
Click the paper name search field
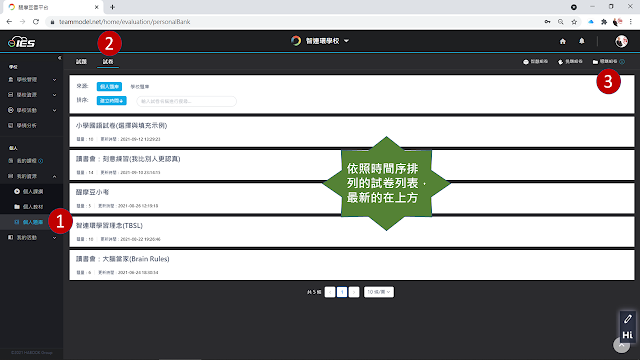(x=187, y=101)
